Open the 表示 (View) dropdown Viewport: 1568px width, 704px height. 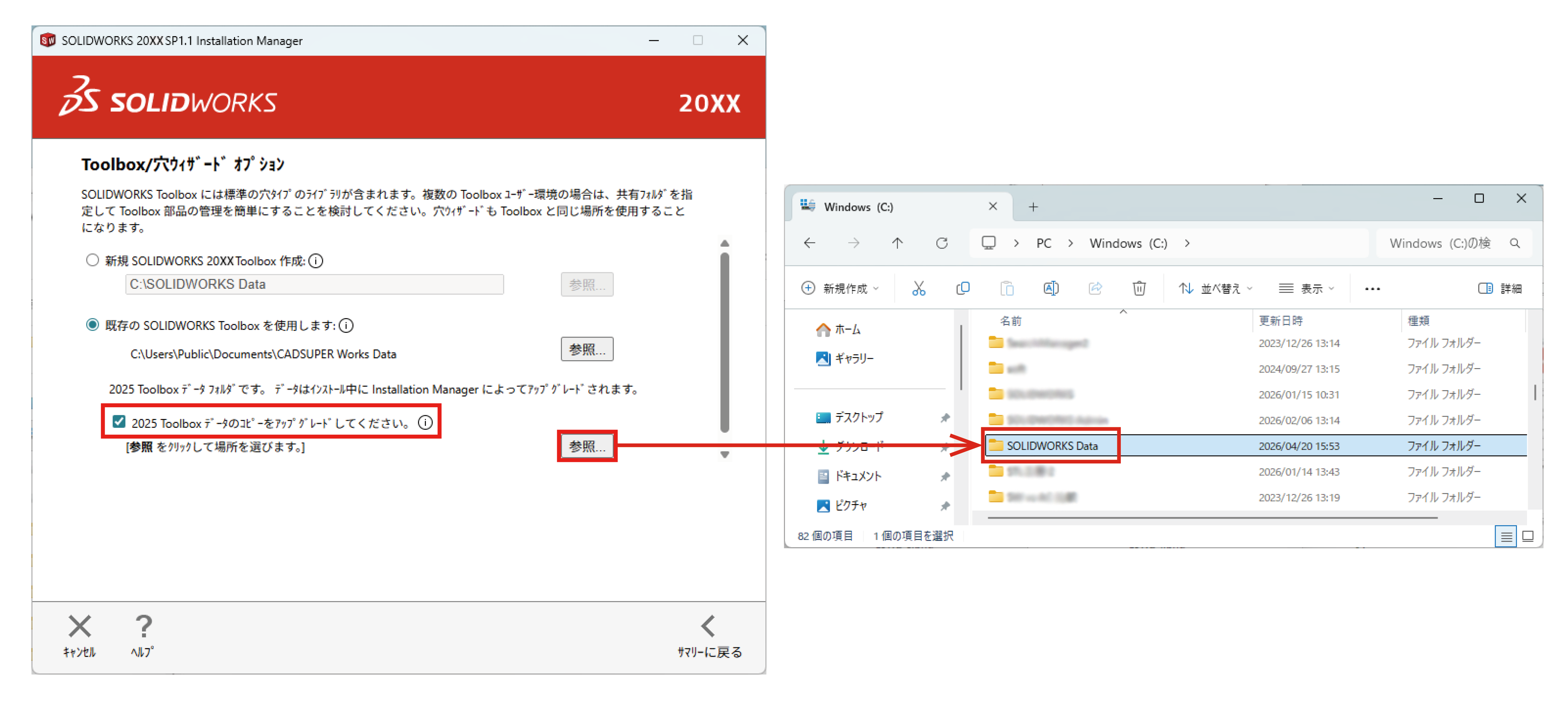click(1306, 288)
